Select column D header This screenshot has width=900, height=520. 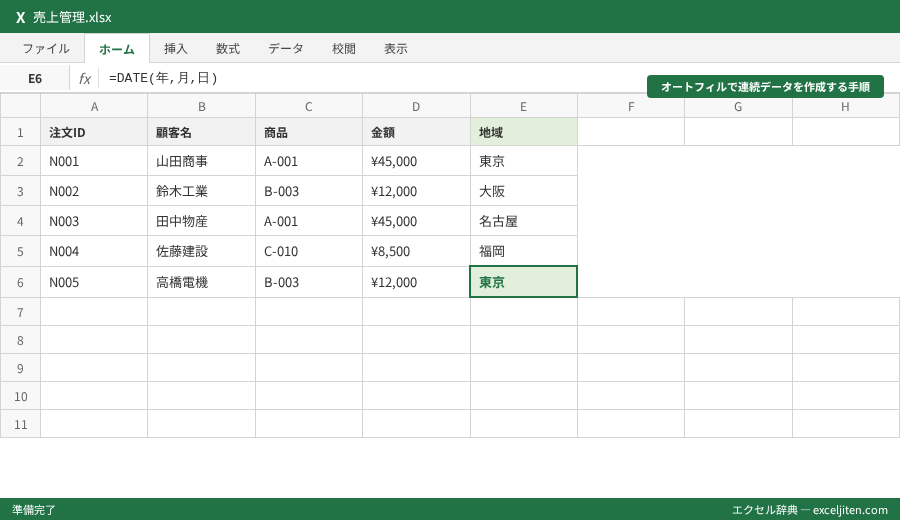click(x=416, y=106)
